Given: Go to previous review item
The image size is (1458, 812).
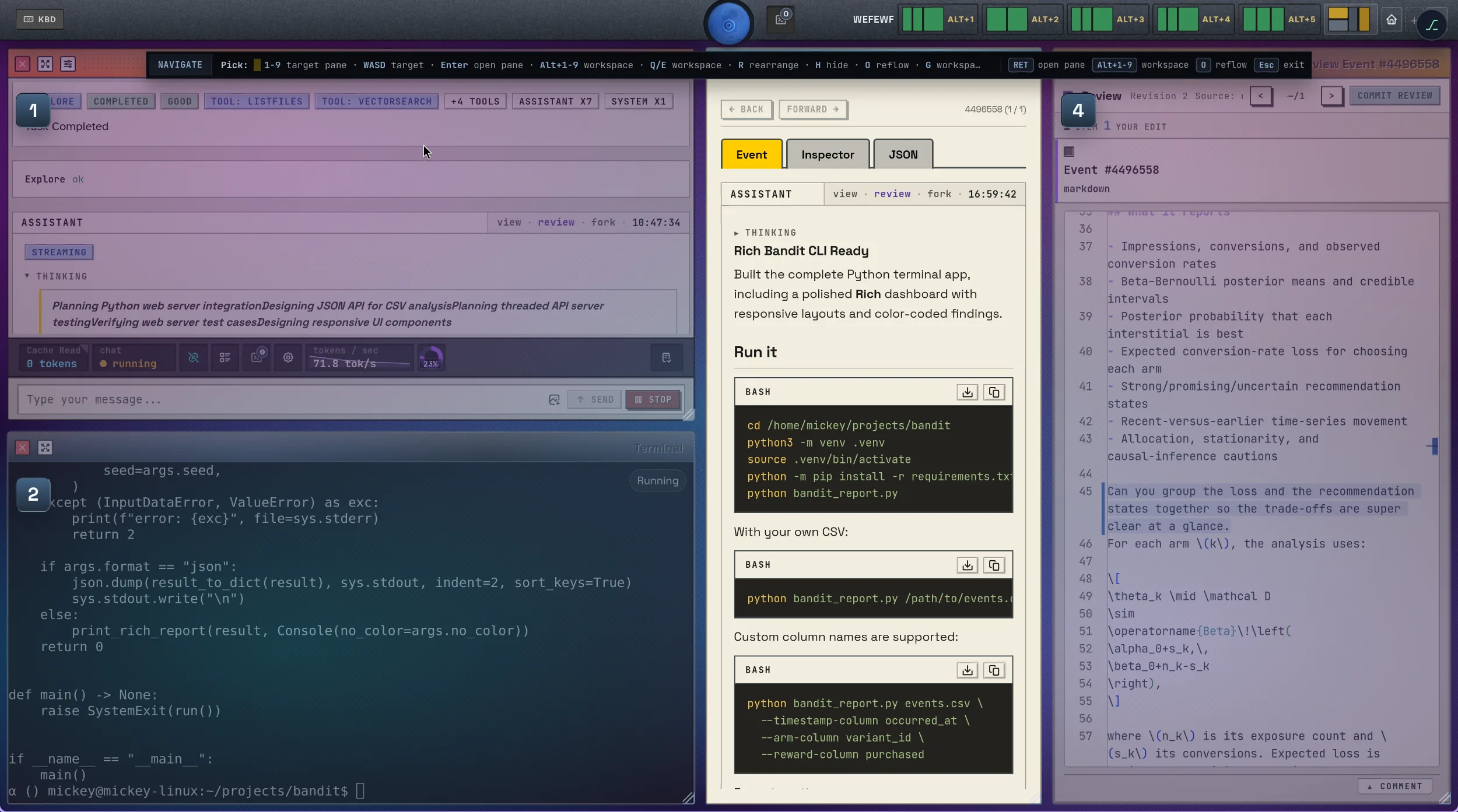Looking at the screenshot, I should click(x=1261, y=96).
